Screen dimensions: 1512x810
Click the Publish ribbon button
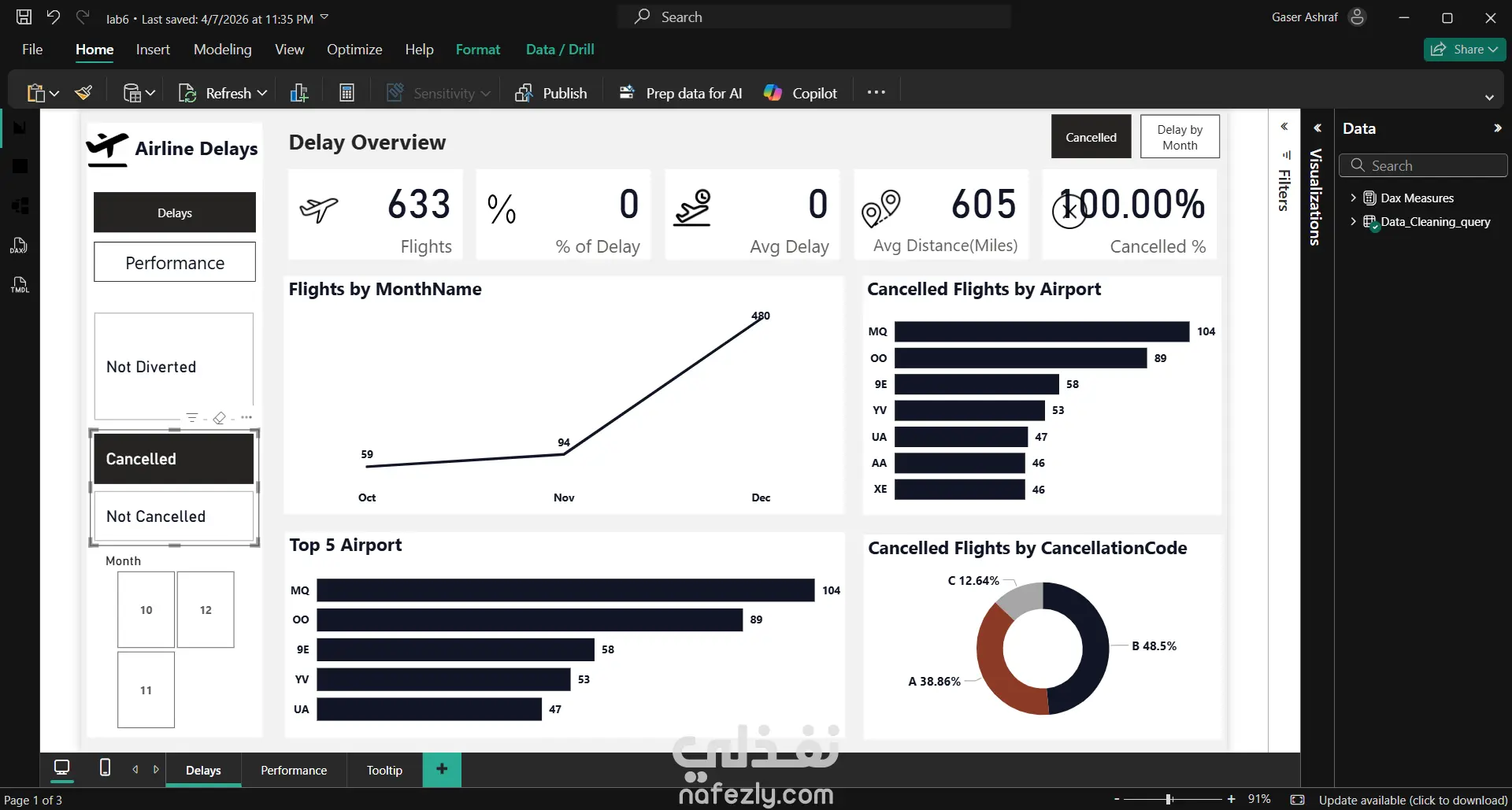tap(551, 93)
